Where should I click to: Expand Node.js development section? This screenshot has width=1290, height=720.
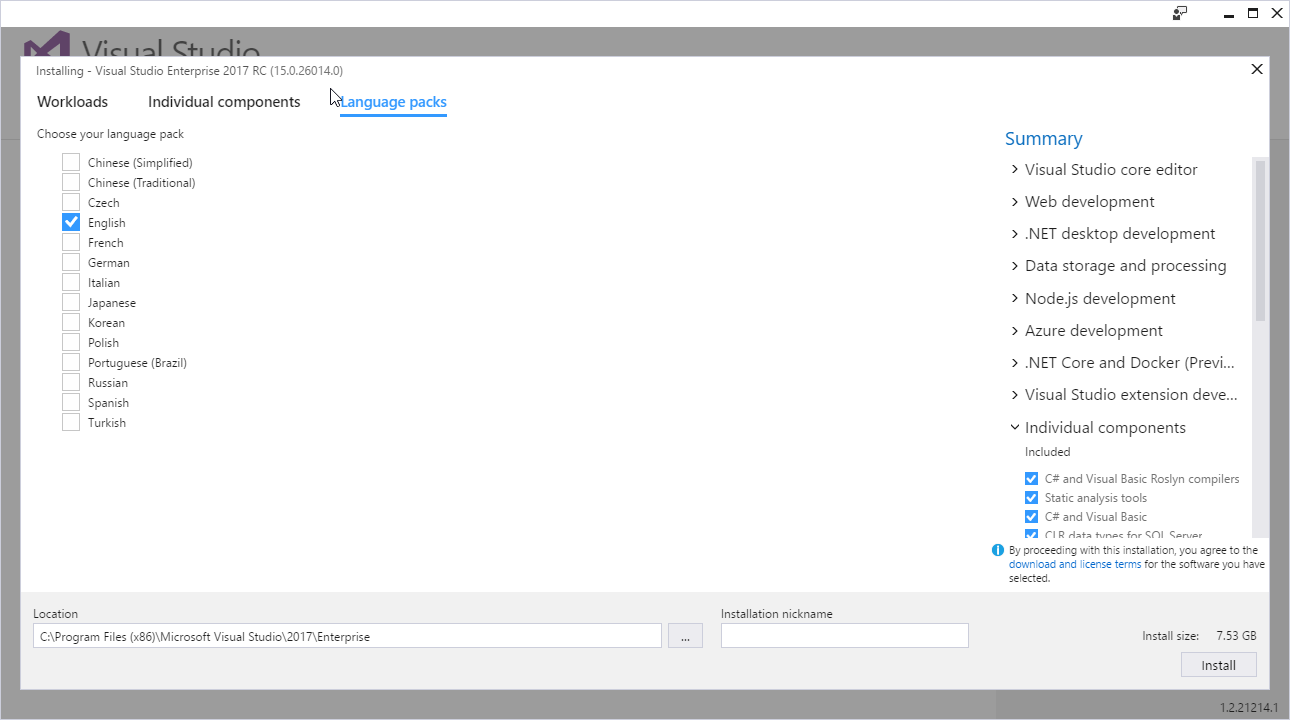(1015, 299)
